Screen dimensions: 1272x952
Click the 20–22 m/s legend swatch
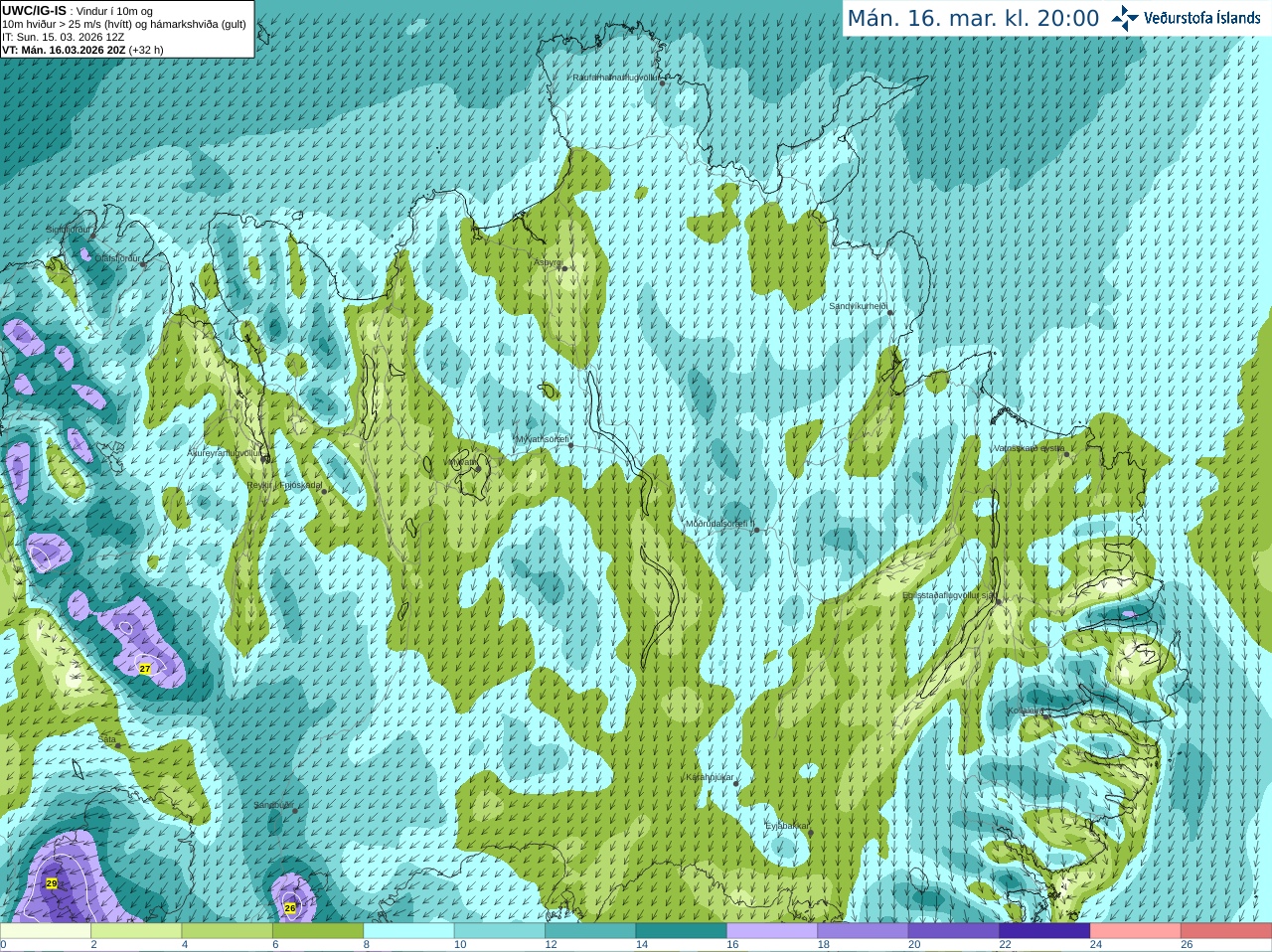954,931
